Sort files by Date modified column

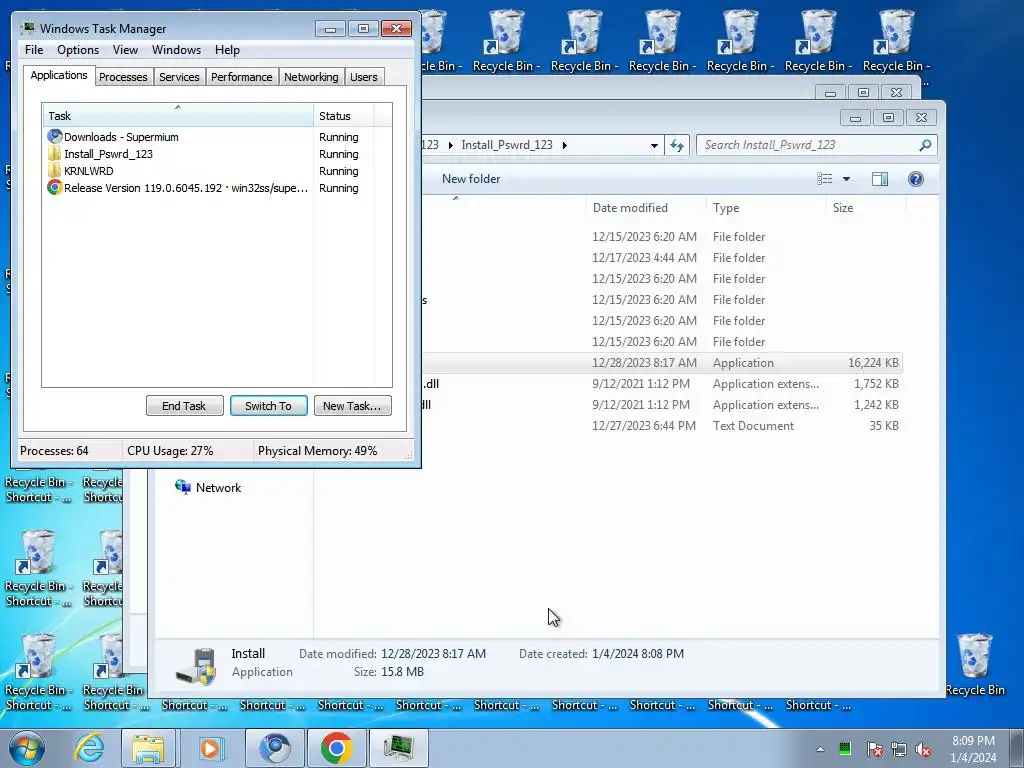pyautogui.click(x=647, y=208)
